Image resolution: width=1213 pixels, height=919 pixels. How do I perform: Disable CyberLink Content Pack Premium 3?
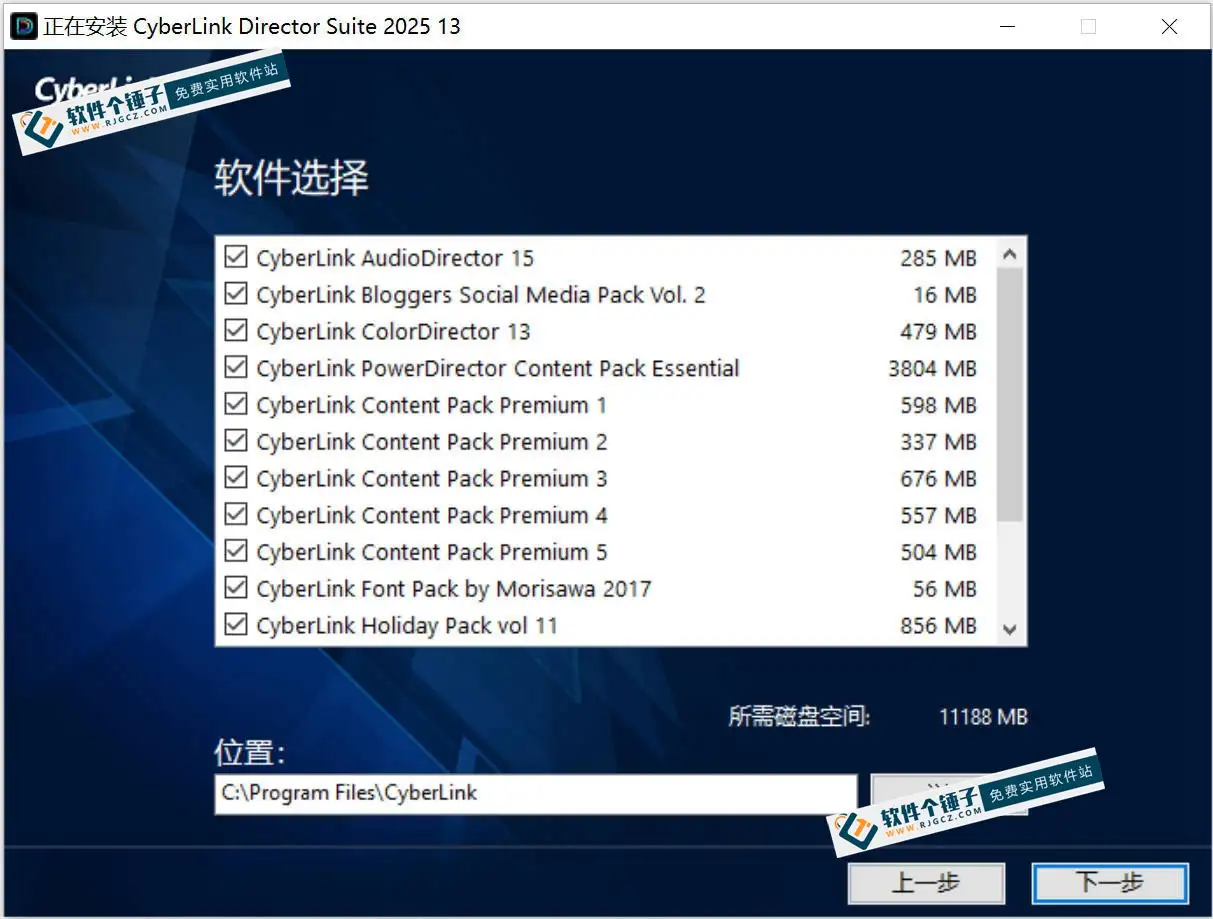point(236,477)
